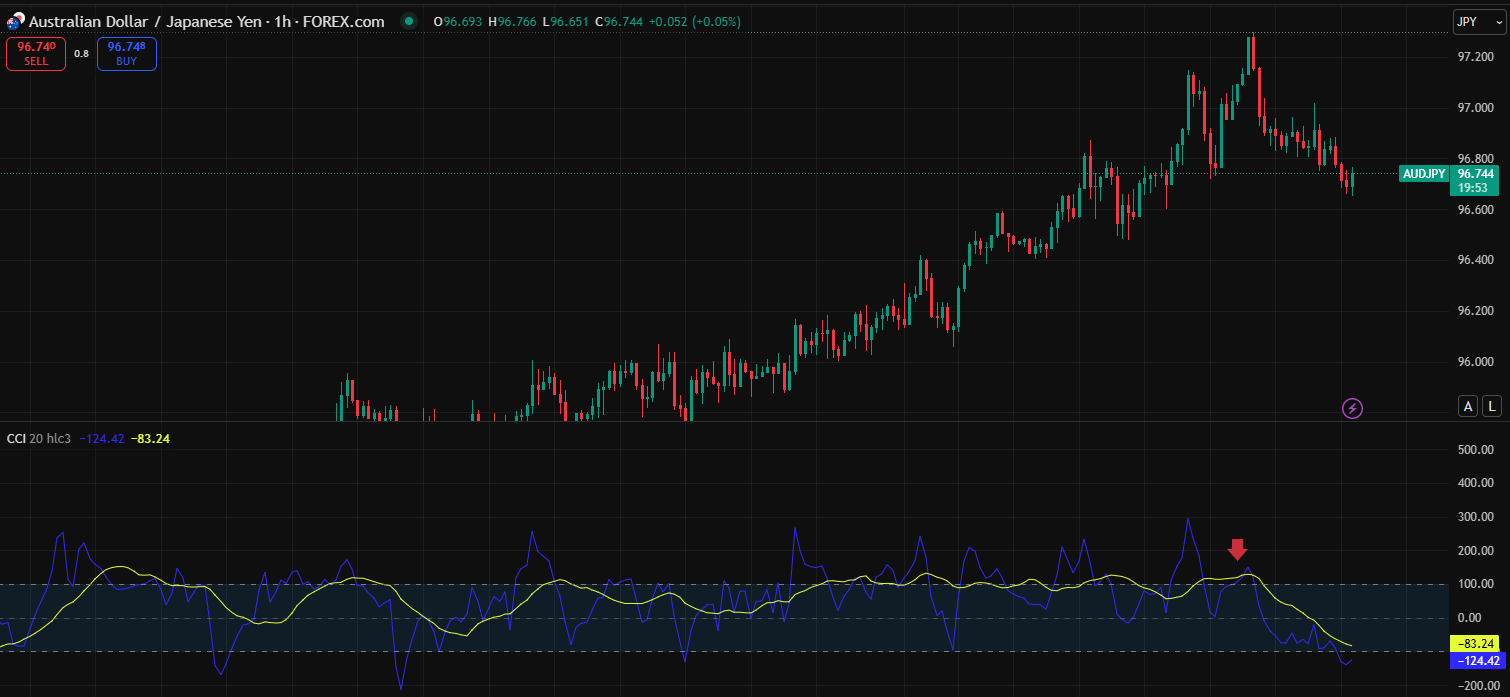Click the green market status dot
Image resolution: width=1510 pixels, height=697 pixels.
pyautogui.click(x=407, y=21)
